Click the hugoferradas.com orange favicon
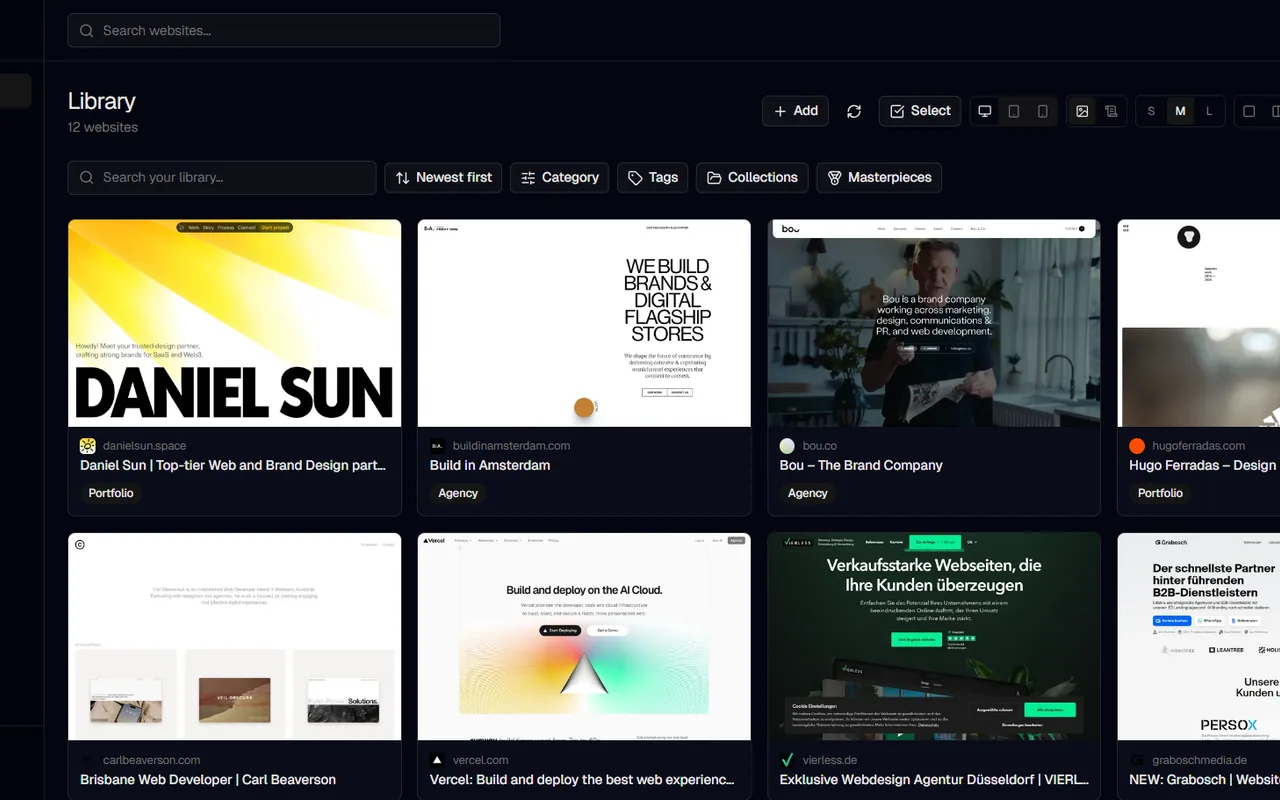Viewport: 1280px width, 800px height. [x=1137, y=446]
